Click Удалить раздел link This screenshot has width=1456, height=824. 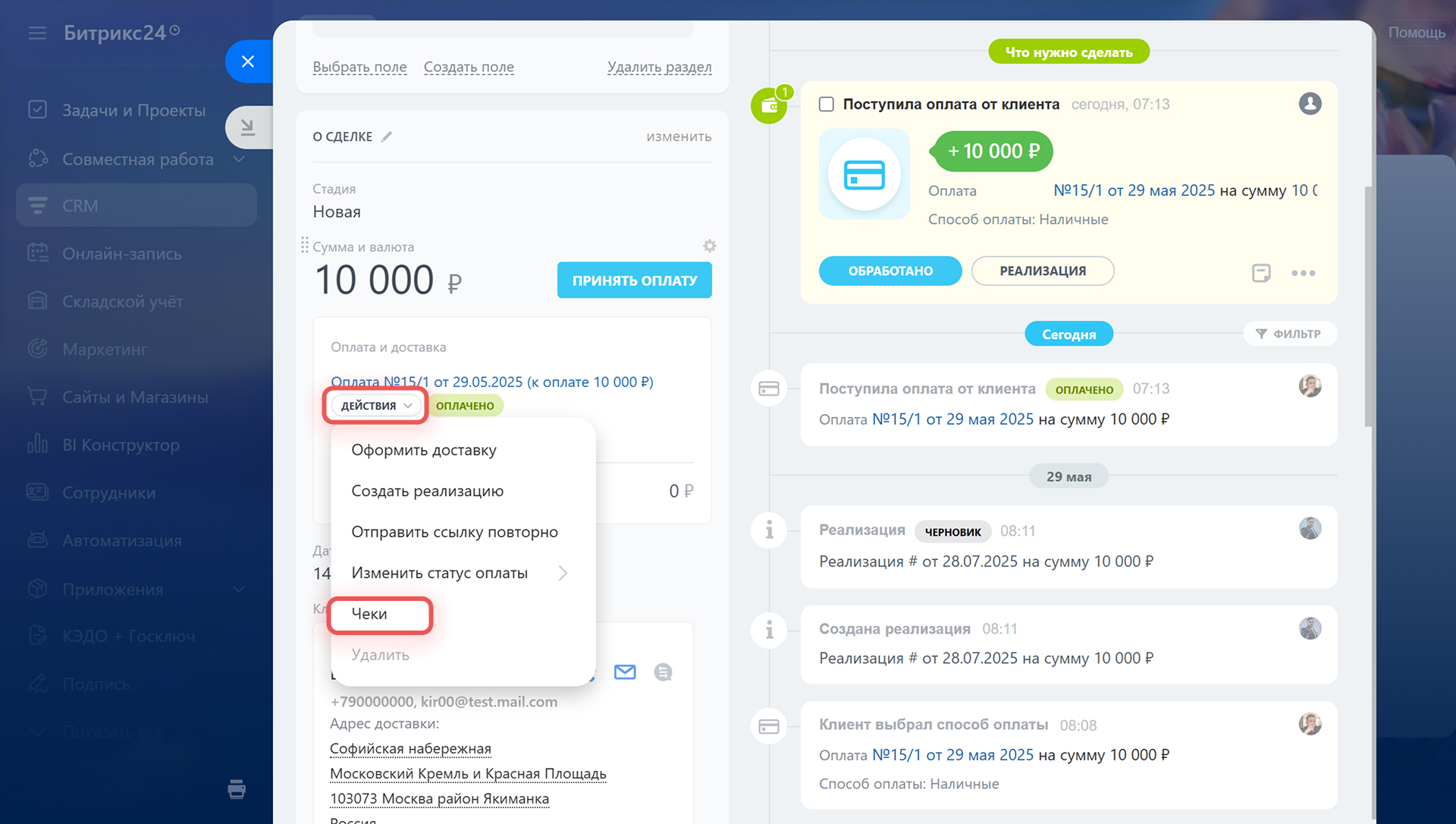click(659, 67)
